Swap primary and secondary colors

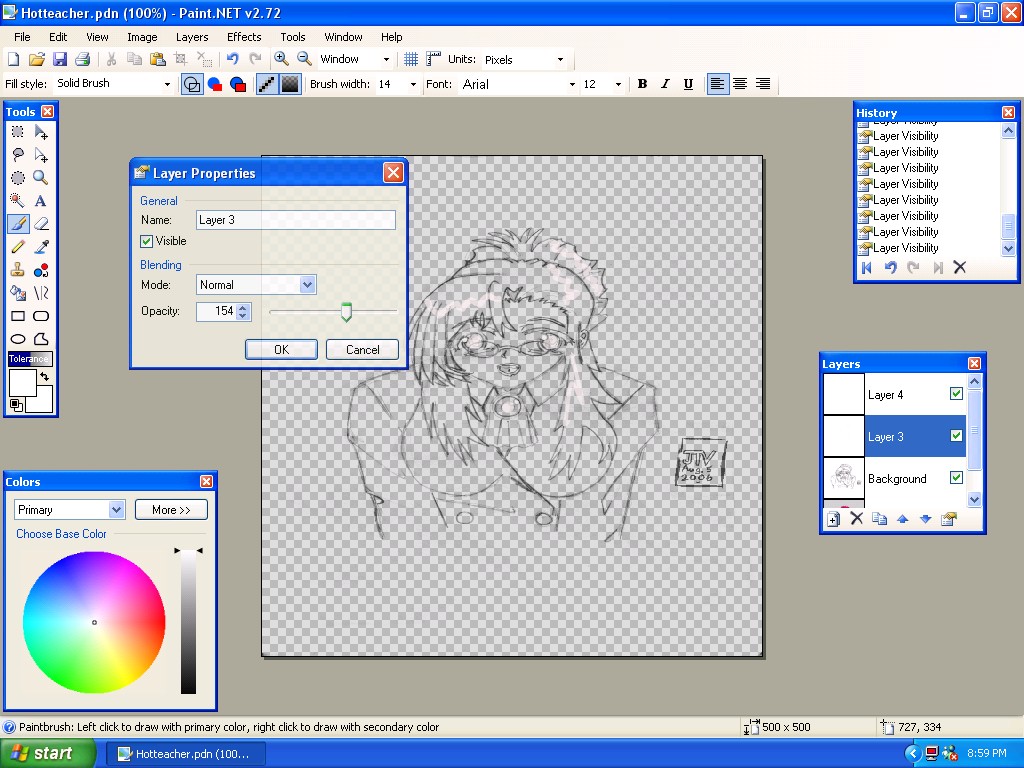(44, 377)
